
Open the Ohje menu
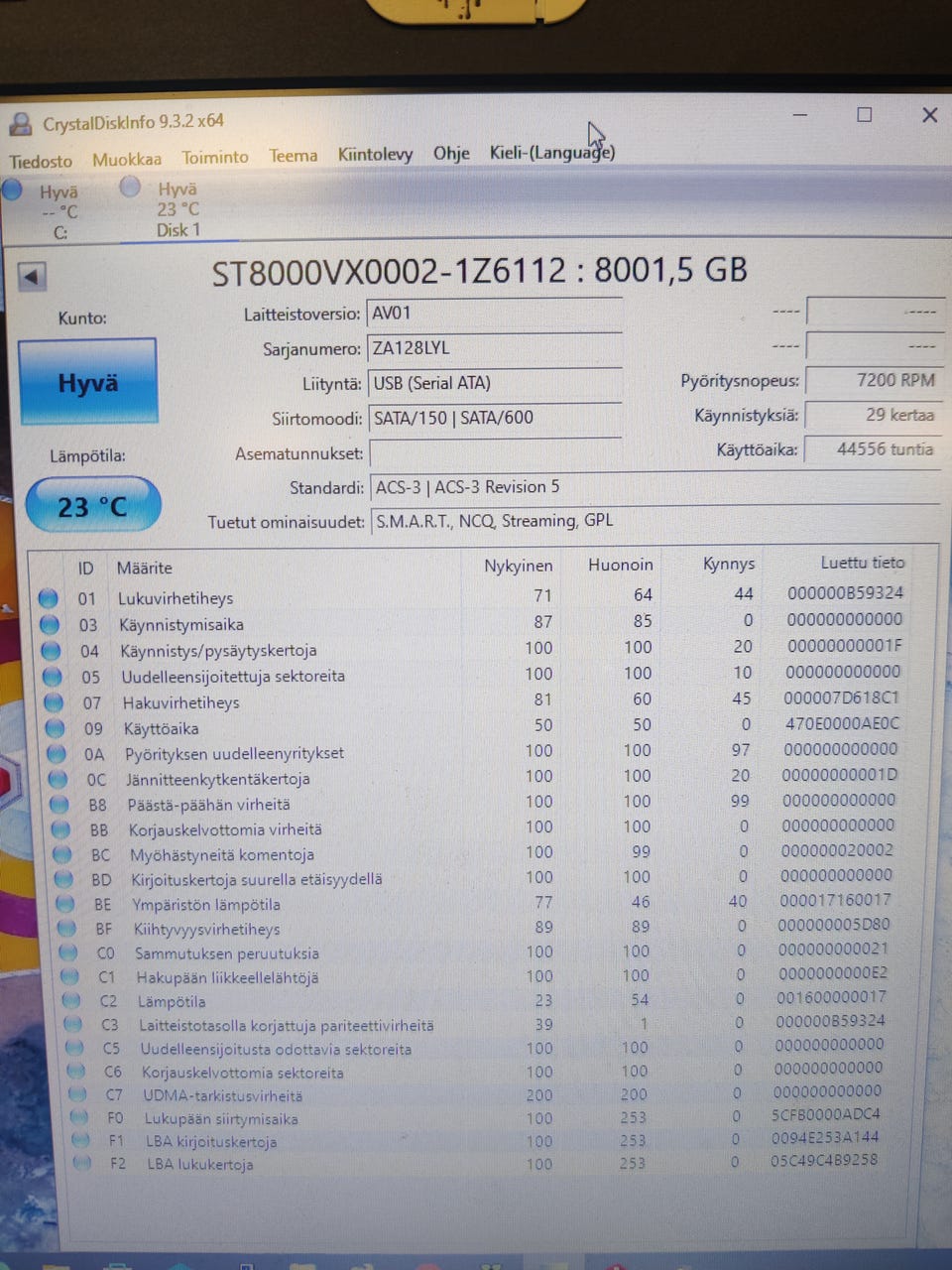pos(451,153)
